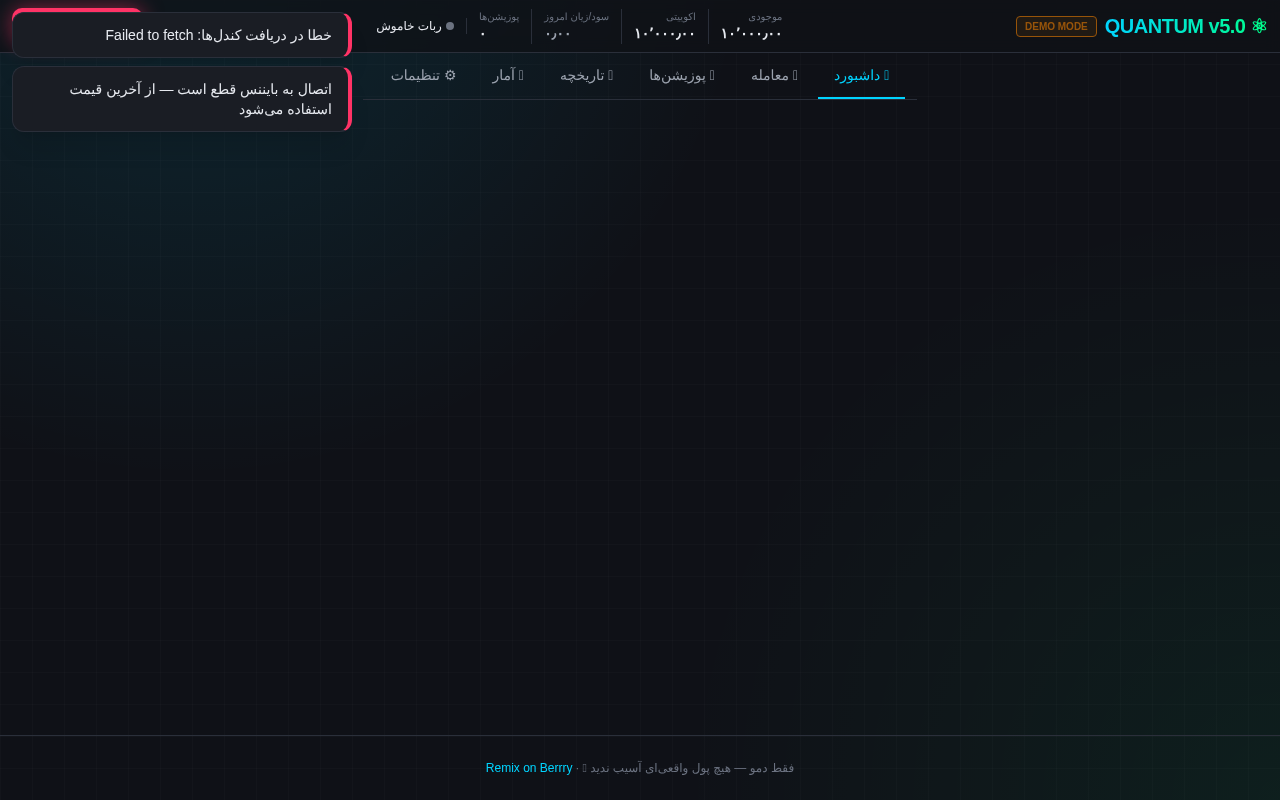This screenshot has height=800, width=1280.
Task: Open the داشبورد tab
Action: coord(861,75)
